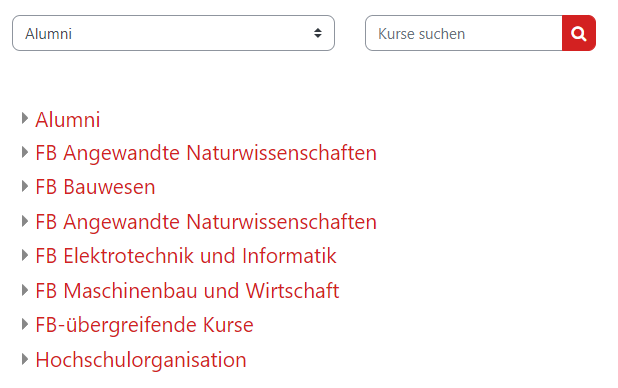Expand the Alumni category triangle
Image resolution: width=618 pixels, height=388 pixels.
(25, 118)
